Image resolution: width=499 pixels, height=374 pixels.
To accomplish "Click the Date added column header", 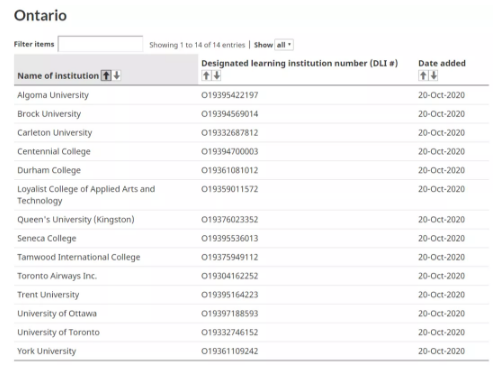I will click(x=442, y=63).
